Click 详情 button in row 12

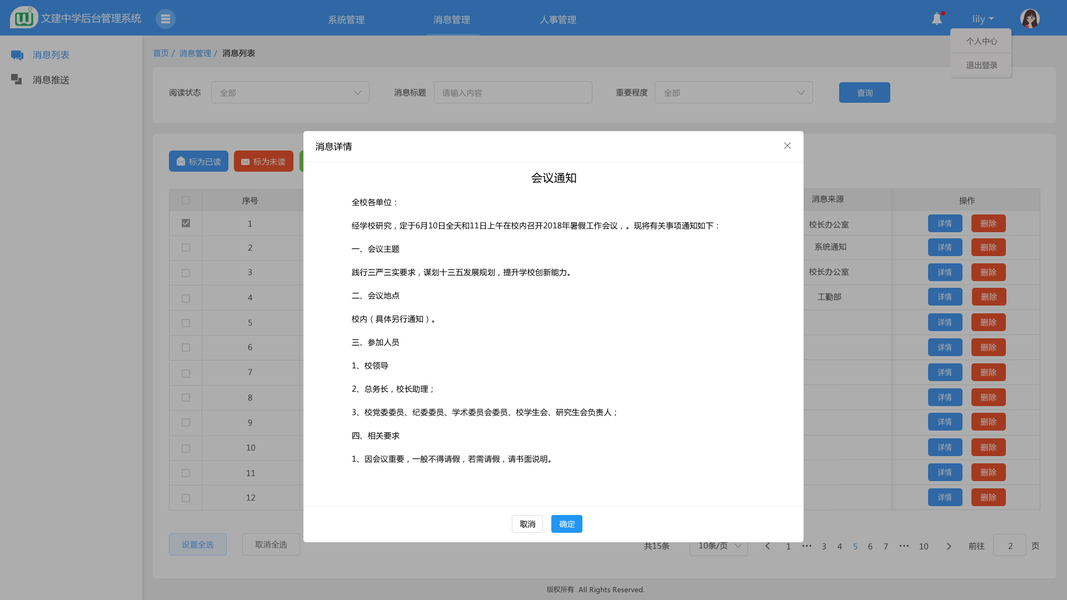(945, 497)
